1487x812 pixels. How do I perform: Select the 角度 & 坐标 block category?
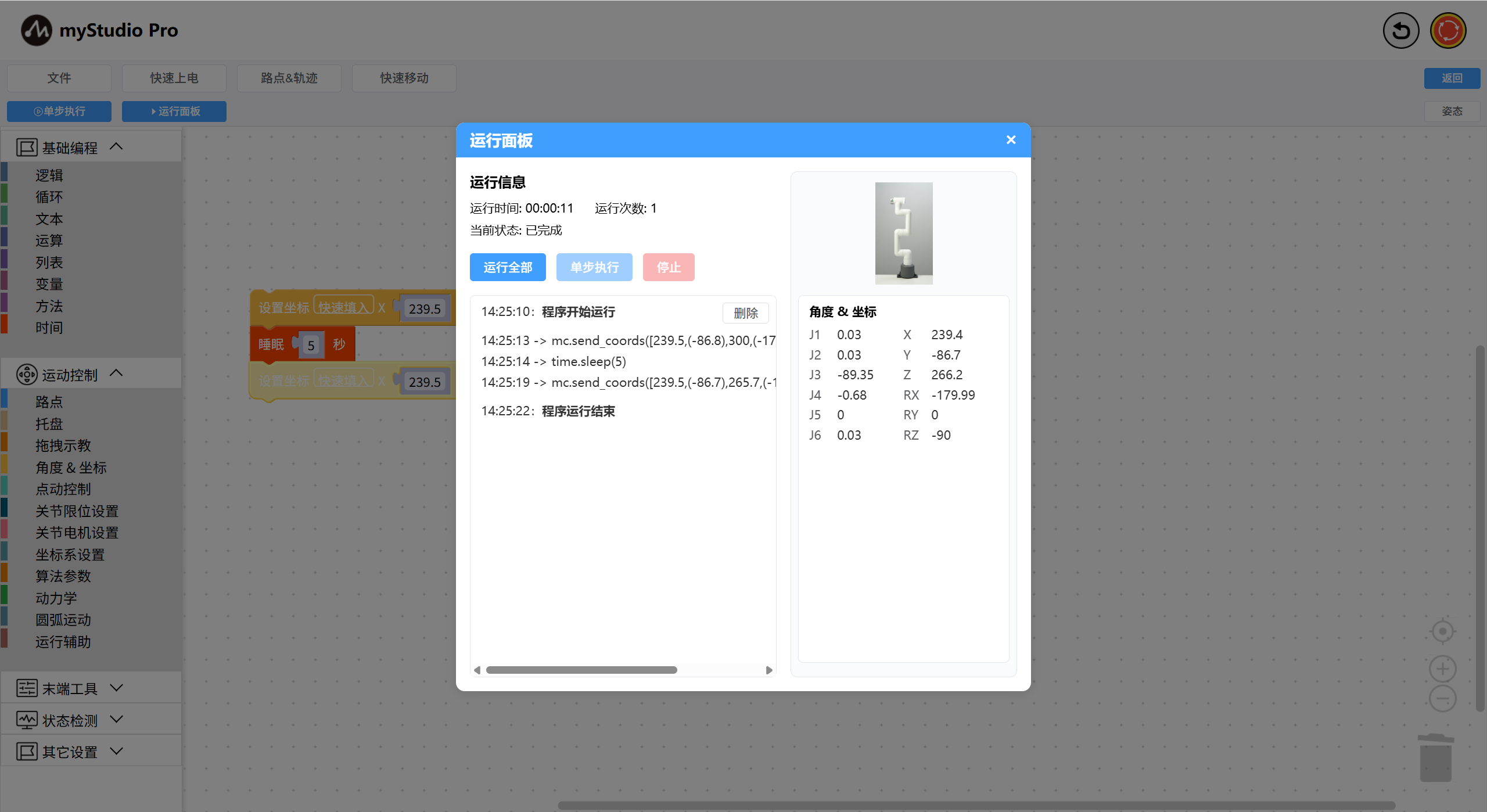71,468
